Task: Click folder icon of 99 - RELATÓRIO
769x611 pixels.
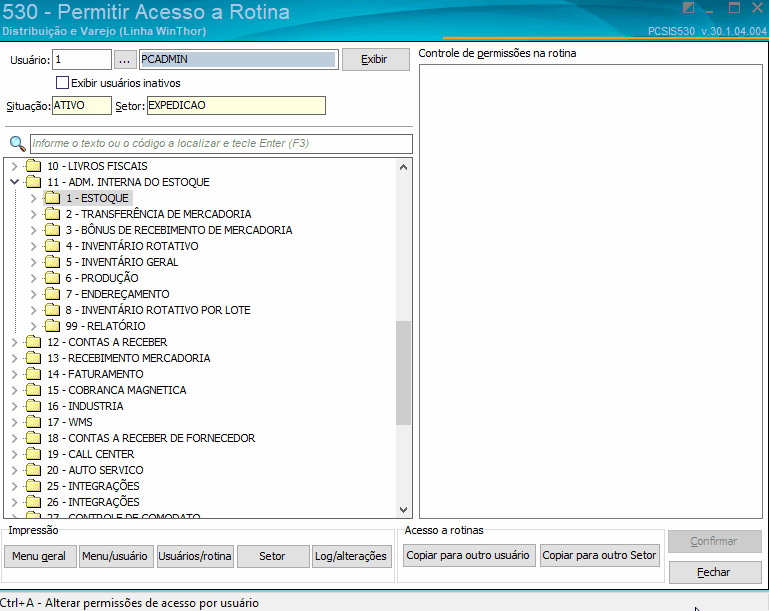Action: click(52, 326)
